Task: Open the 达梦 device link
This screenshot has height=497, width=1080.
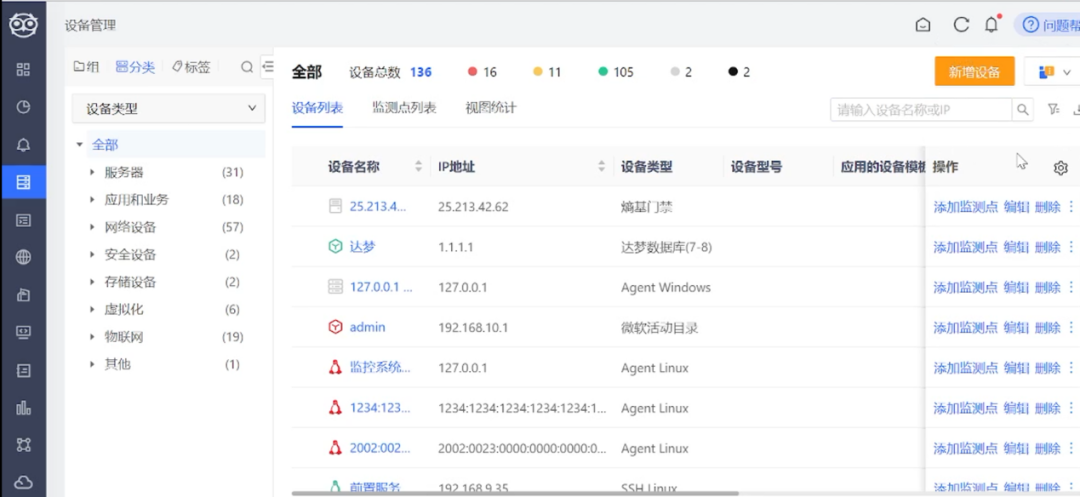Action: point(362,246)
